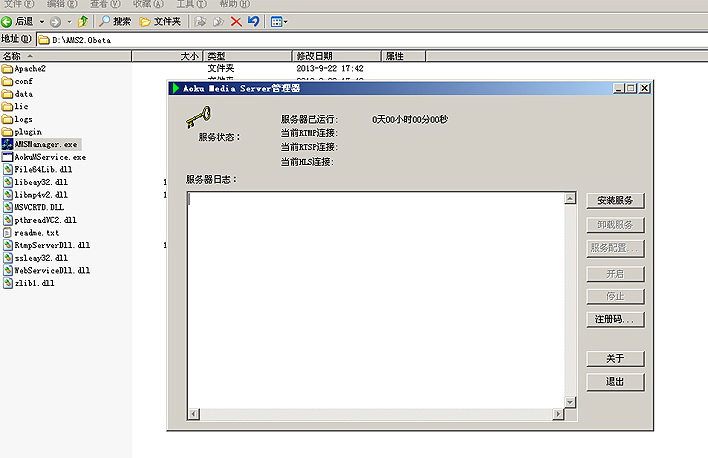Select the logs folder
Screen dimensions: 708x458
click(17, 119)
